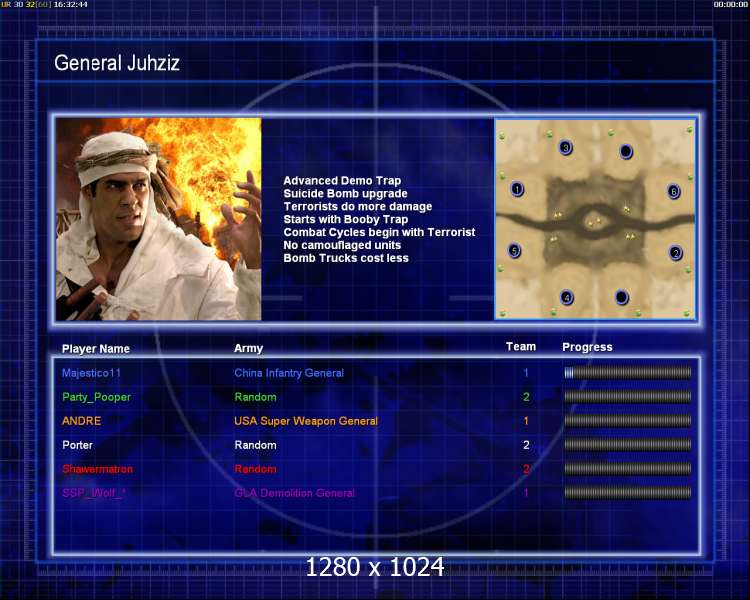Click Party_Pooper's loading progress bar

click(x=628, y=397)
